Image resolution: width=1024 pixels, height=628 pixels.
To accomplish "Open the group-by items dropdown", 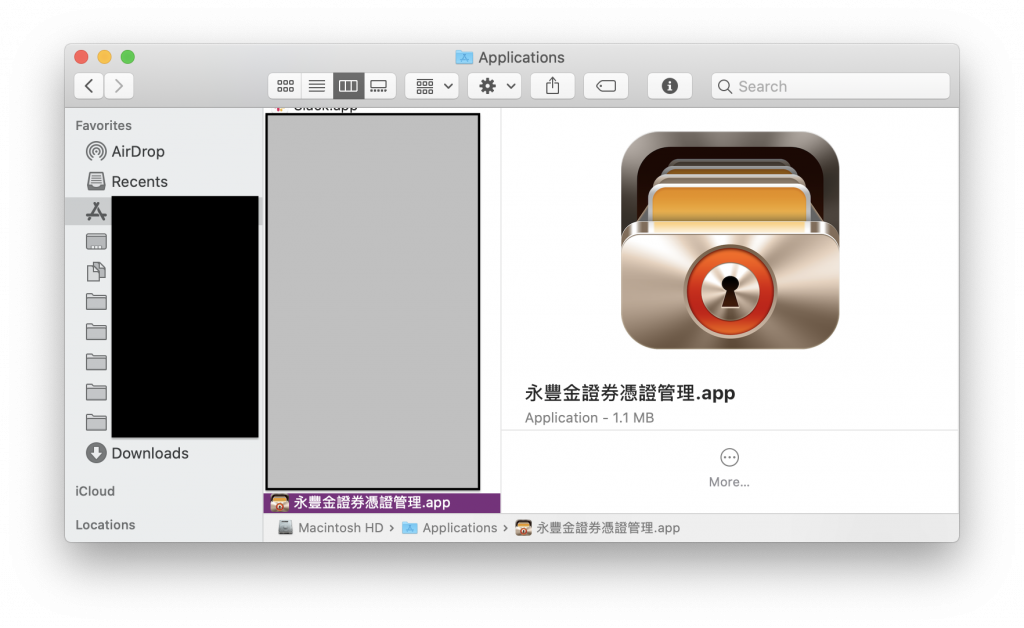I will tap(432, 86).
